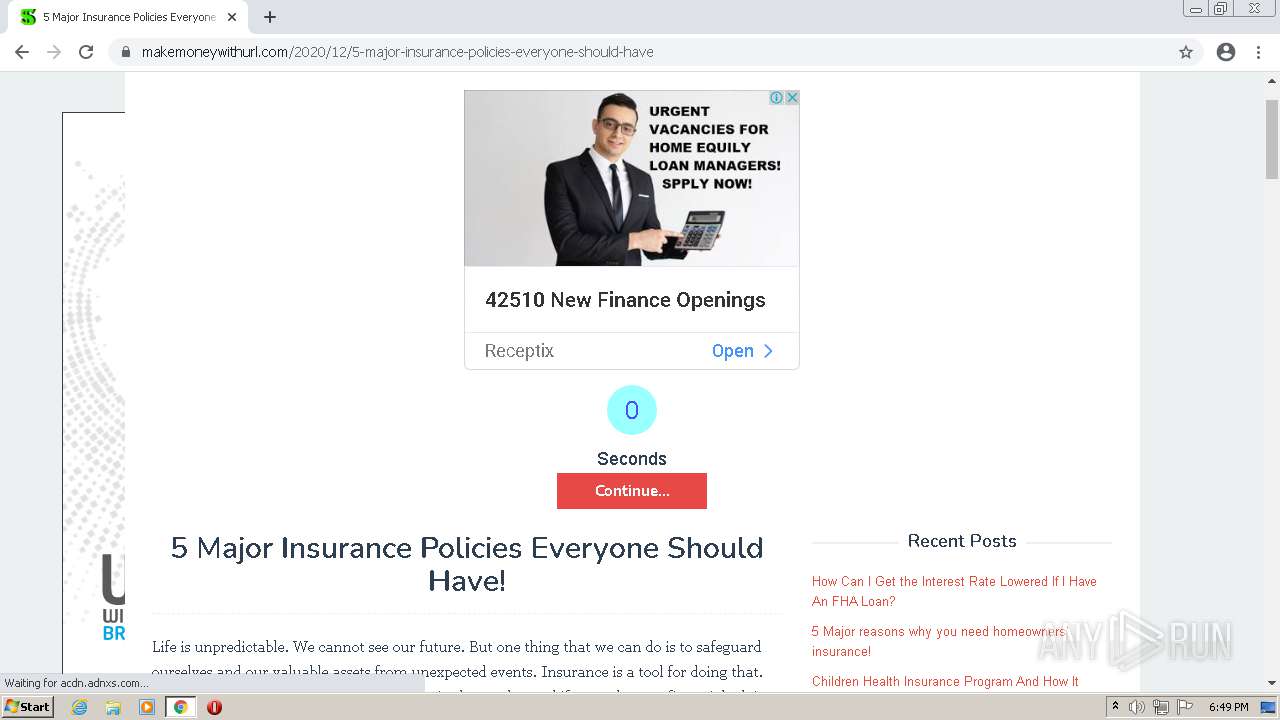Show hidden system tray icons

point(1115,707)
